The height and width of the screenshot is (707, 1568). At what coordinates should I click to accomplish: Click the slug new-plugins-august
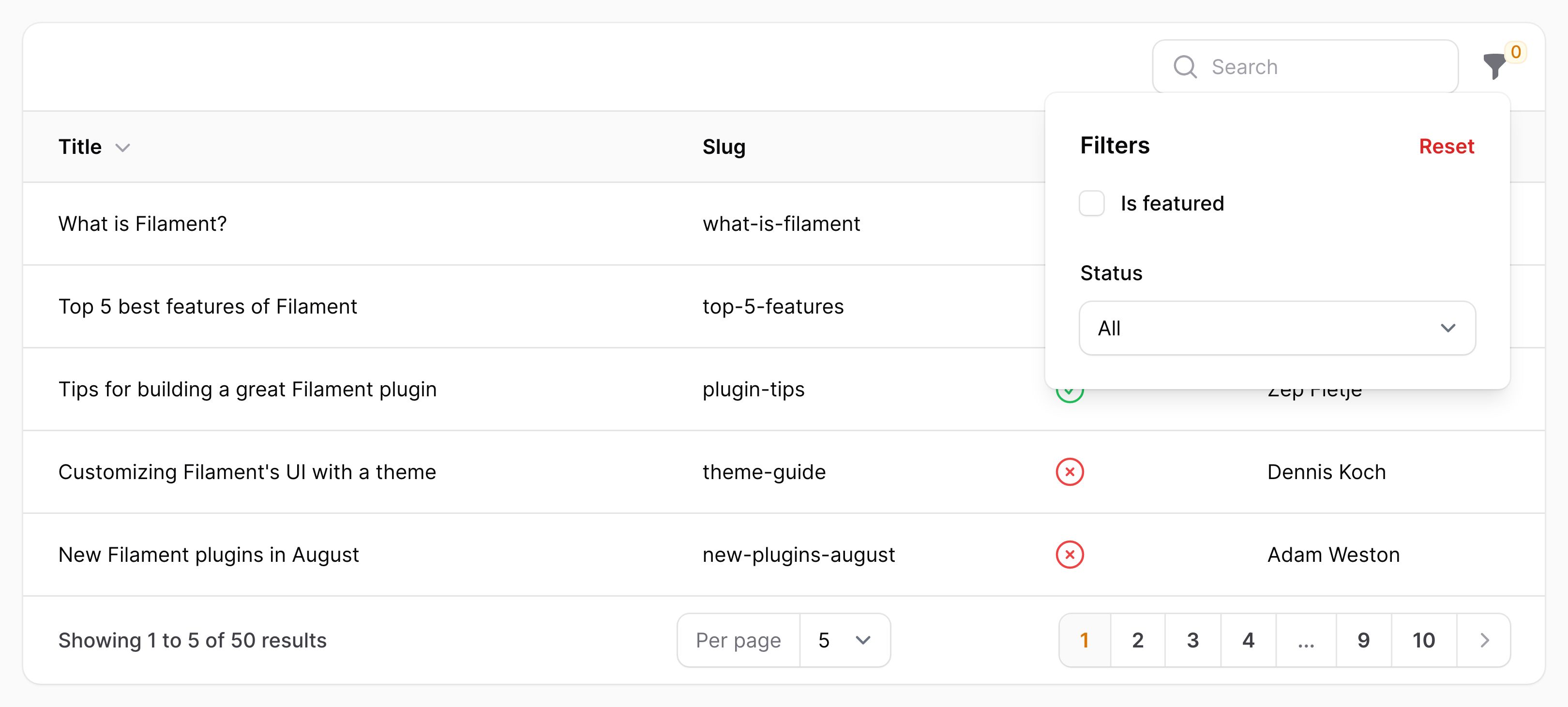point(799,554)
